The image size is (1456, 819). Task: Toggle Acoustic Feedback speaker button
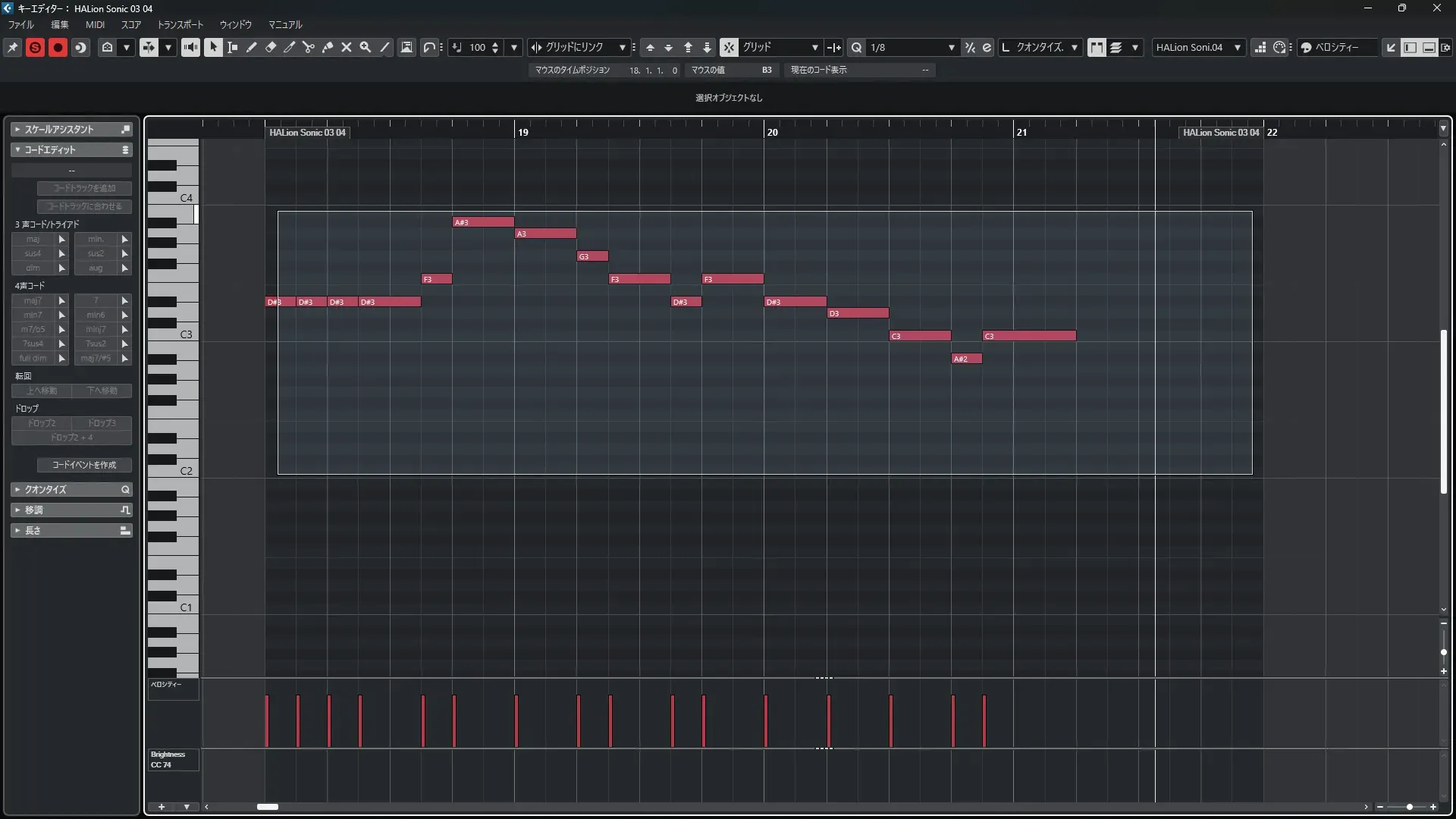(190, 47)
